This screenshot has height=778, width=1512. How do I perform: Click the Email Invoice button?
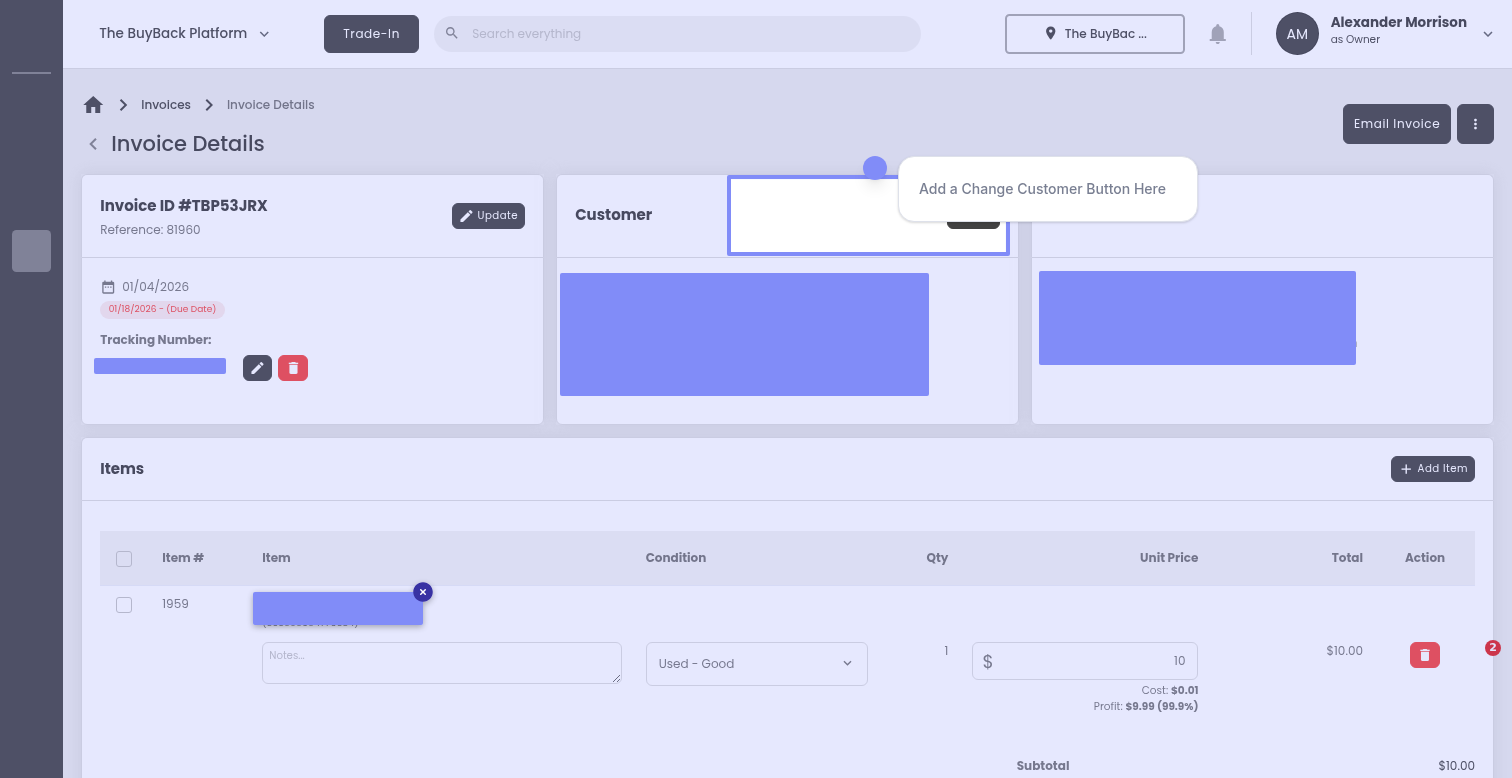[x=1396, y=124]
